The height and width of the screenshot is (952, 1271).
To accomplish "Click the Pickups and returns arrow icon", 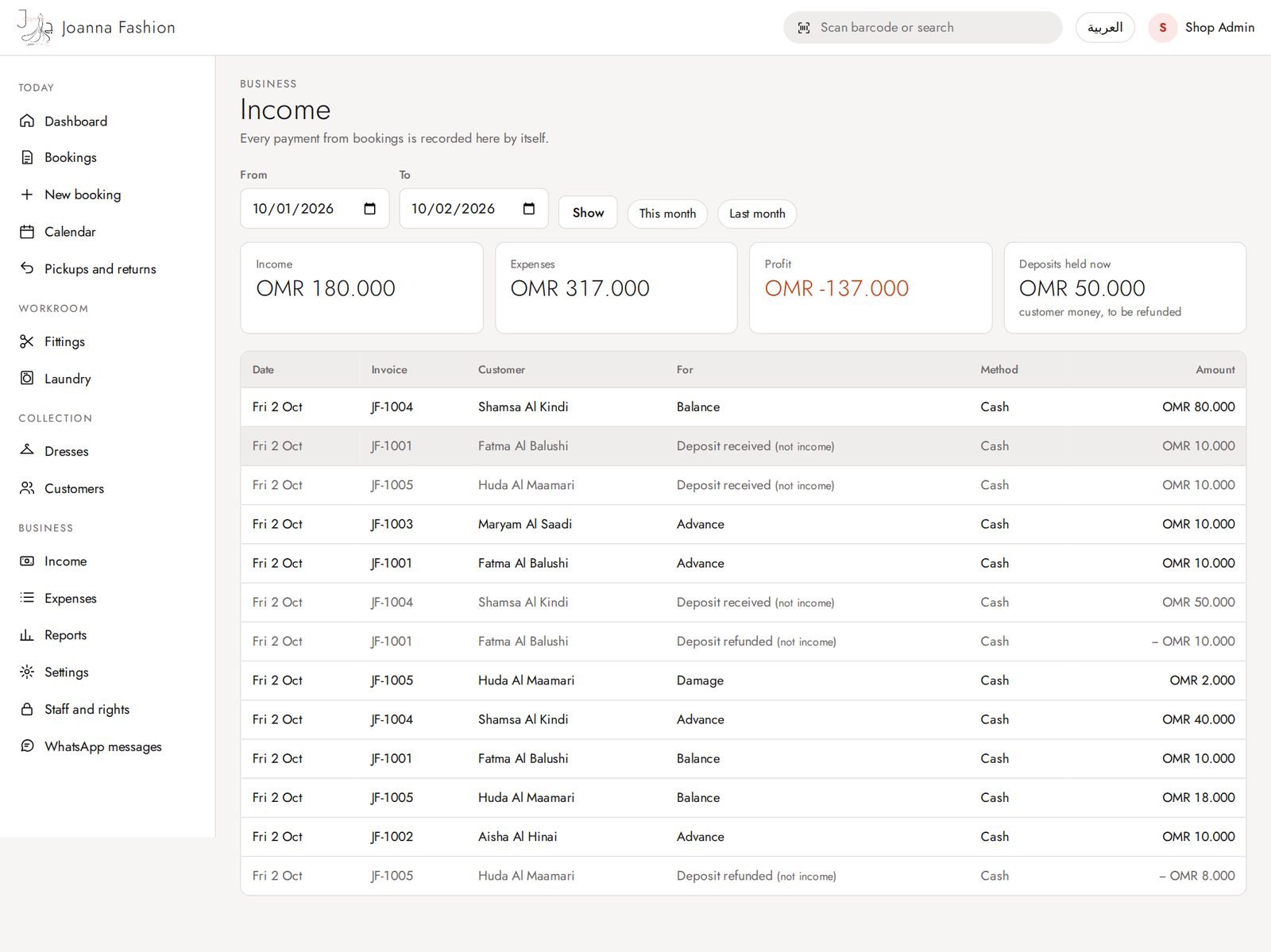I will pos(27,268).
